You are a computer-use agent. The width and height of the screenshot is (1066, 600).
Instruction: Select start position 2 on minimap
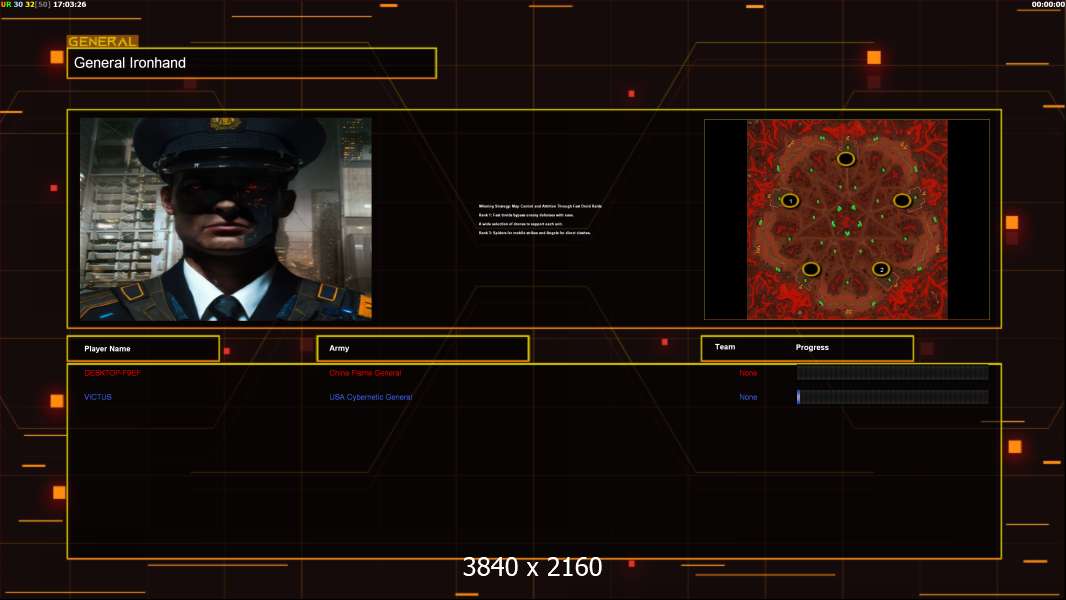click(881, 269)
